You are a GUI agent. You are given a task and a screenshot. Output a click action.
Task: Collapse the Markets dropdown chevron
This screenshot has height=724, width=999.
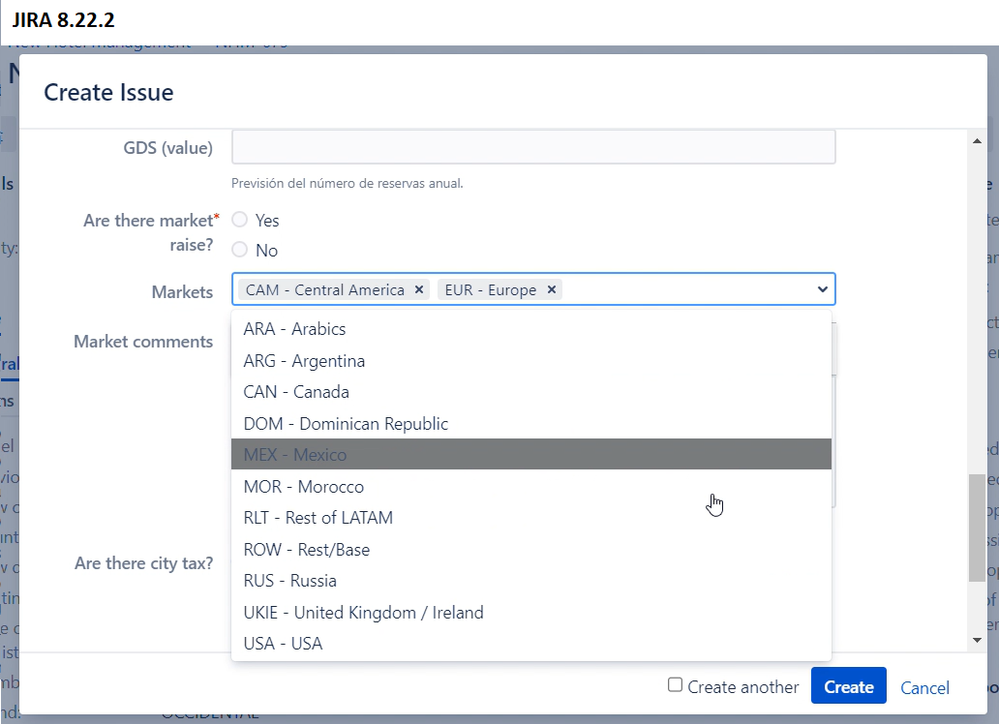(822, 289)
